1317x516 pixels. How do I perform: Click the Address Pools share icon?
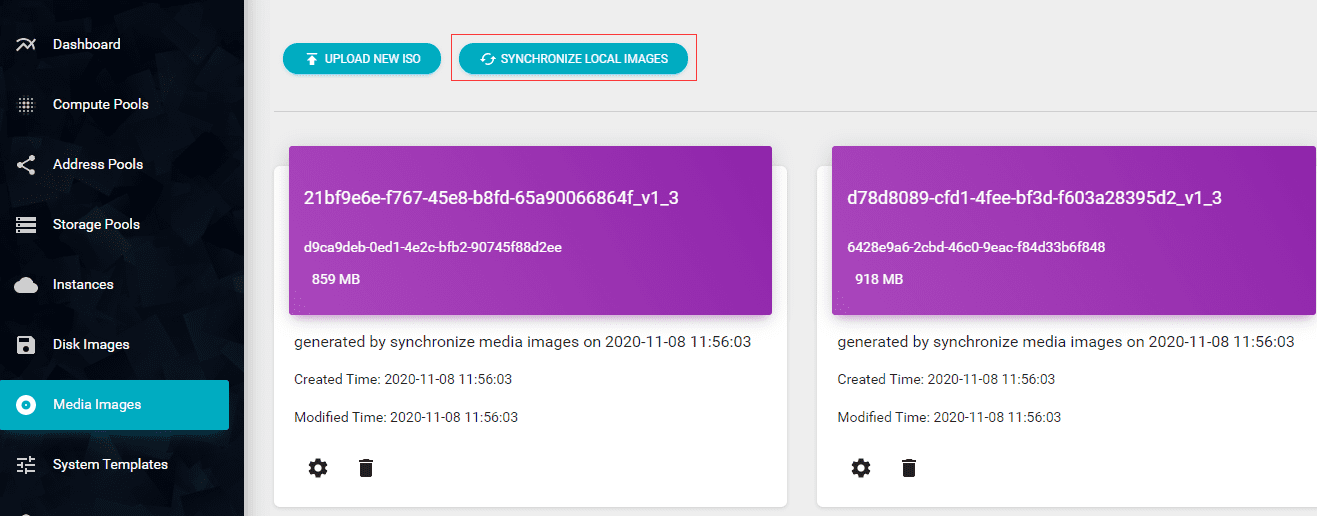click(x=27, y=164)
